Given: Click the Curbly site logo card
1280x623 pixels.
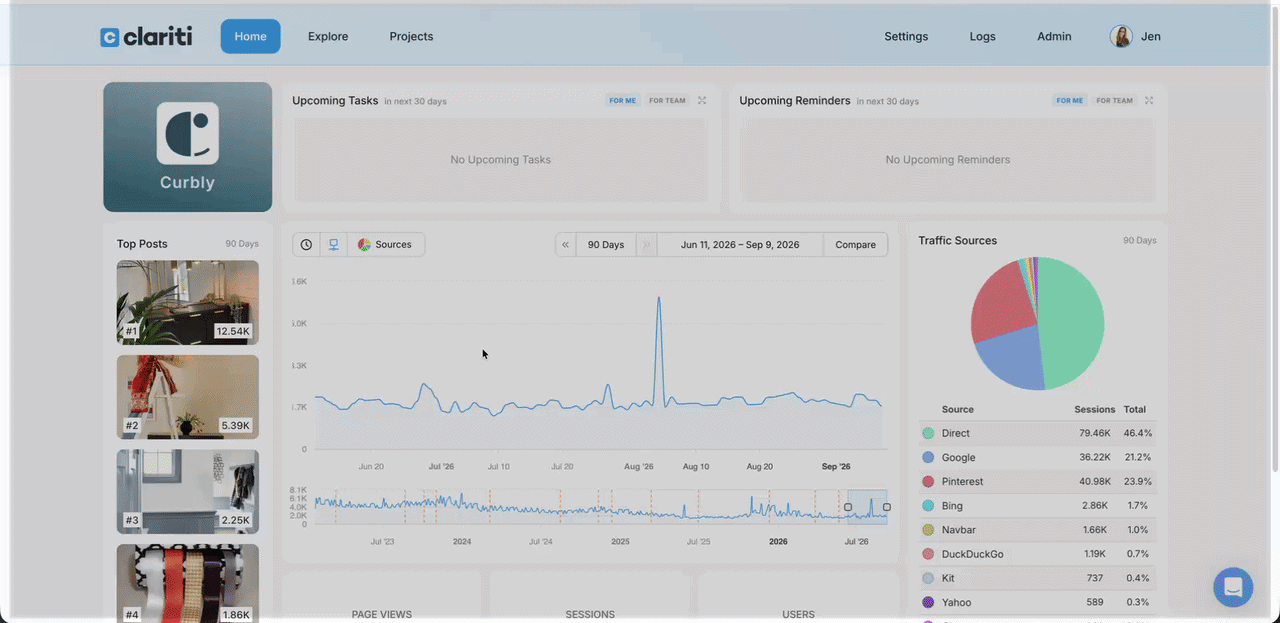Looking at the screenshot, I should tap(187, 147).
